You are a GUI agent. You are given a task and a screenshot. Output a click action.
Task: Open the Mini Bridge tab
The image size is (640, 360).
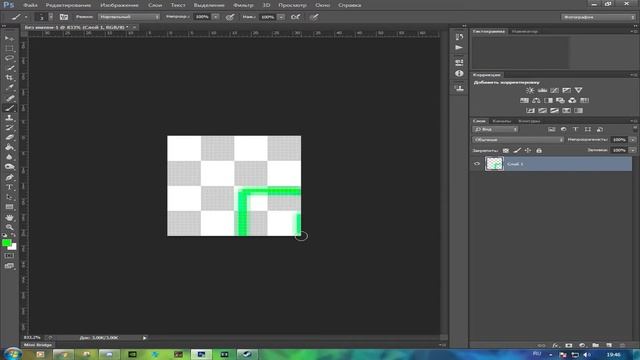[x=38, y=345]
